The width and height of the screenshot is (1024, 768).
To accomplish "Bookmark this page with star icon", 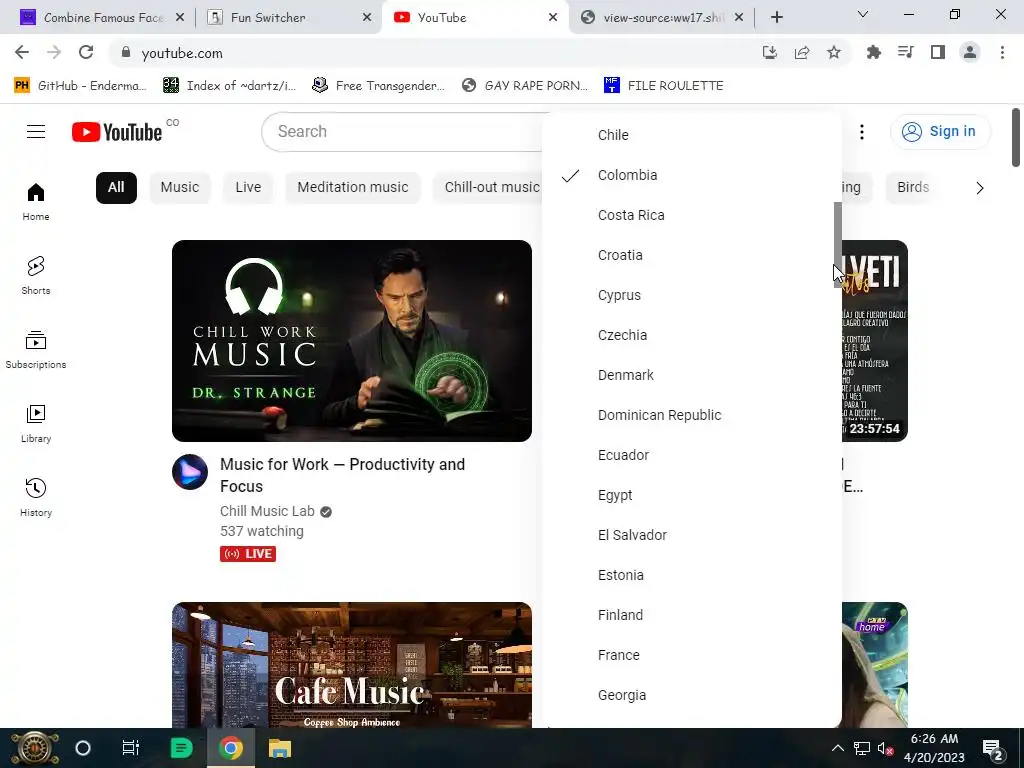I will click(834, 53).
